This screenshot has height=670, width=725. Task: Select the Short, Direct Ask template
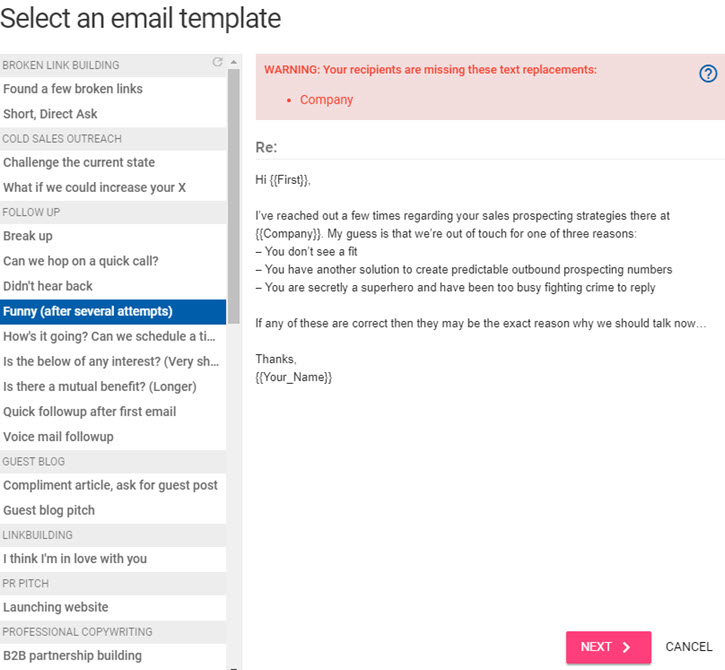coord(113,114)
